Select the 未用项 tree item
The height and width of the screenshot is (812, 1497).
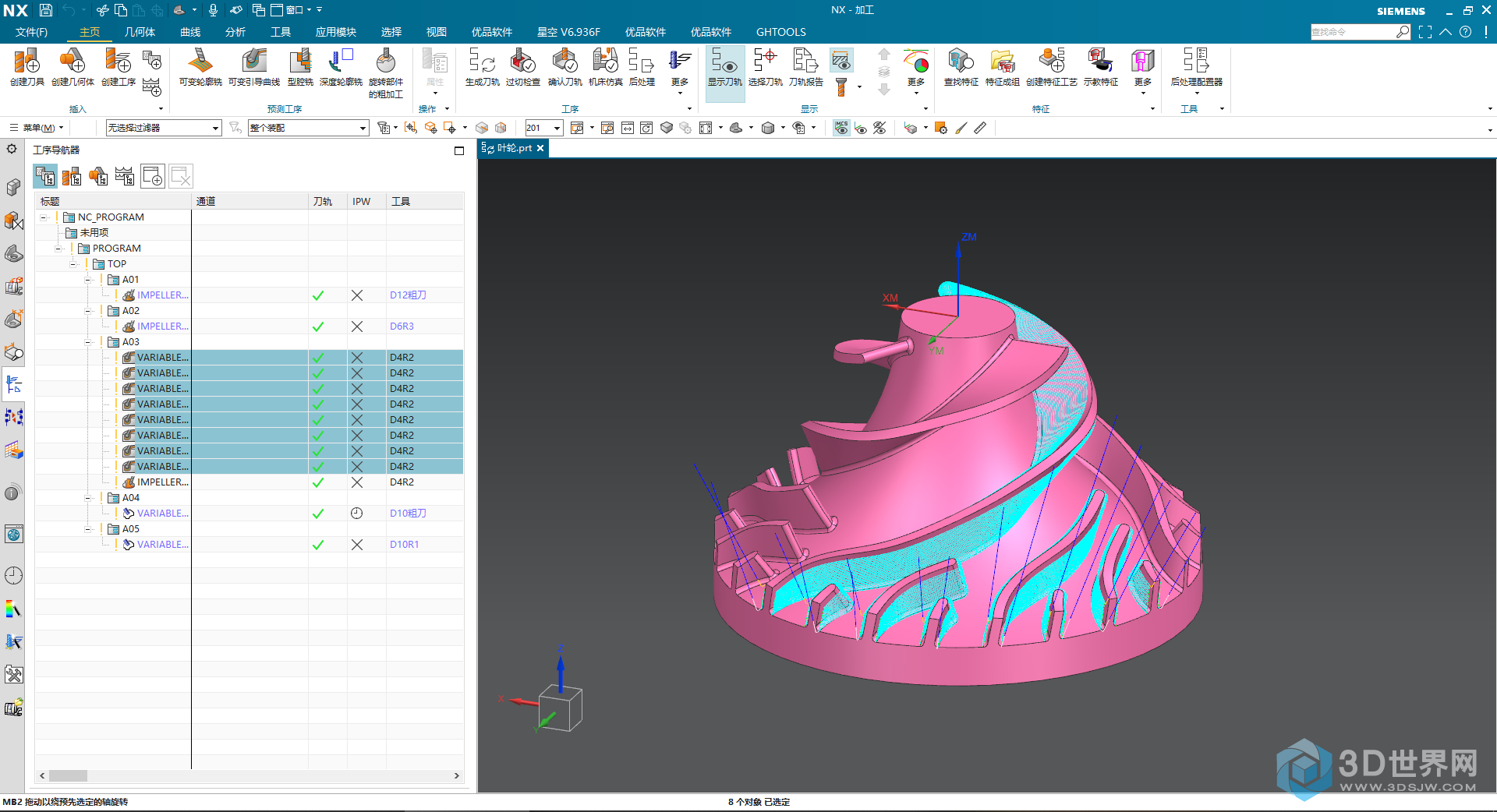[94, 233]
